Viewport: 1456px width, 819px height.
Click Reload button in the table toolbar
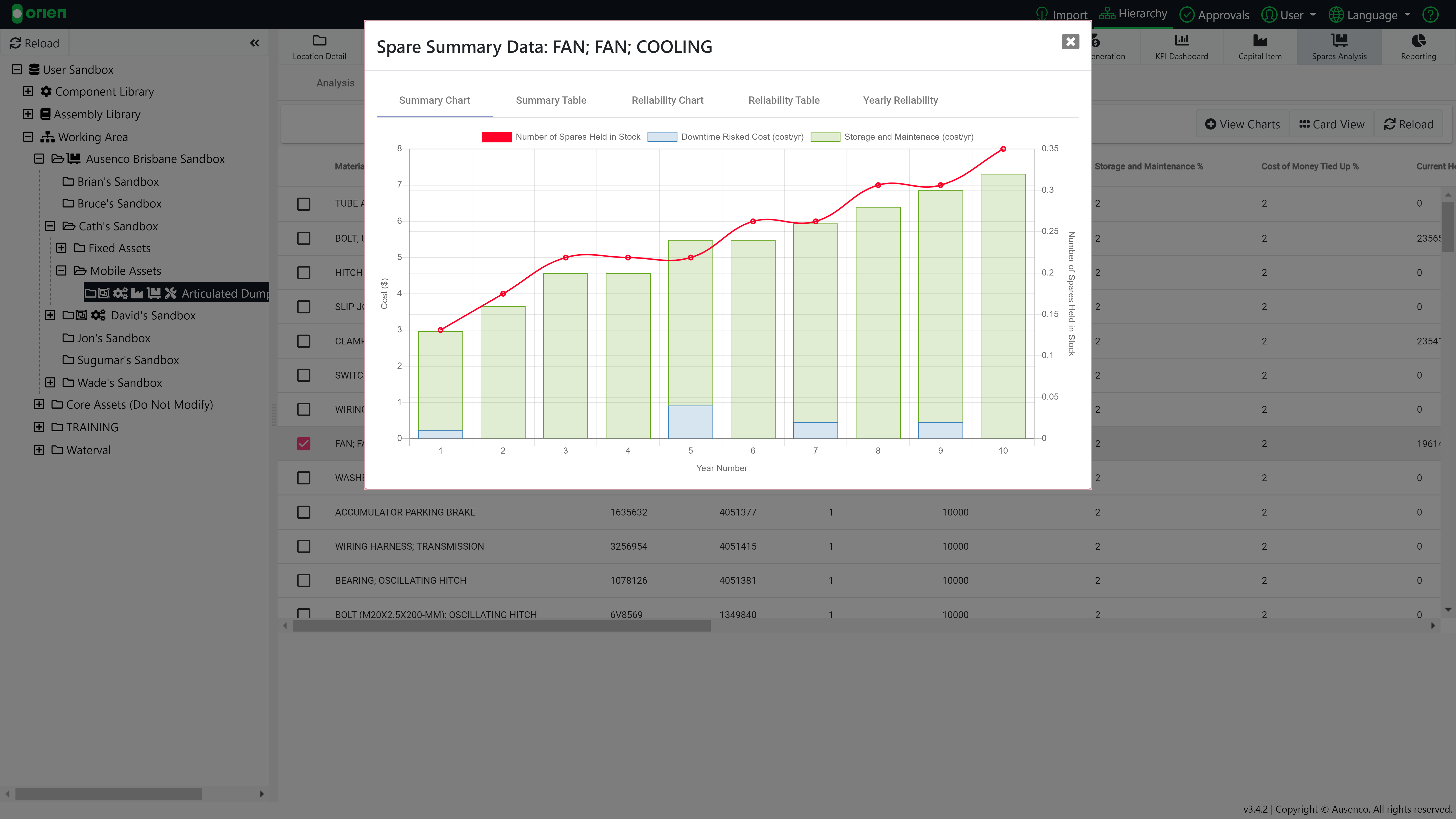(1408, 124)
